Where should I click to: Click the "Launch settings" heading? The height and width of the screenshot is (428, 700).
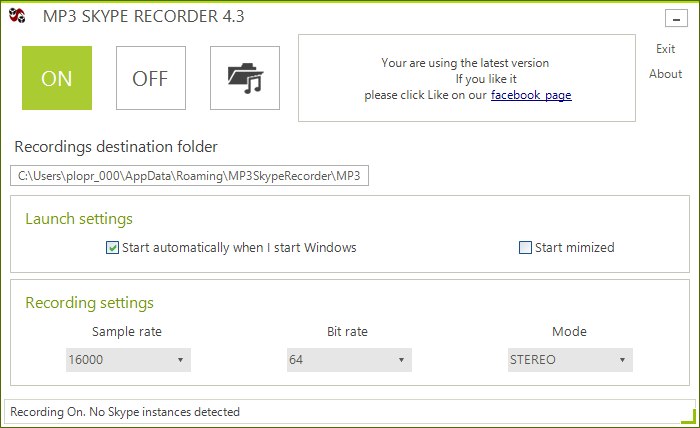(x=79, y=219)
